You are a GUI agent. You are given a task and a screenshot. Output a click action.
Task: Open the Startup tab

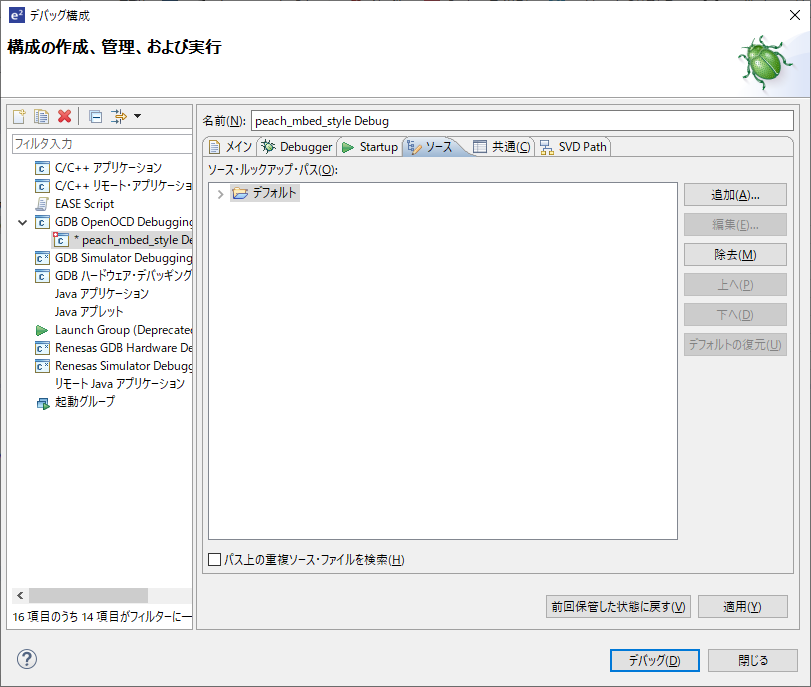click(370, 147)
